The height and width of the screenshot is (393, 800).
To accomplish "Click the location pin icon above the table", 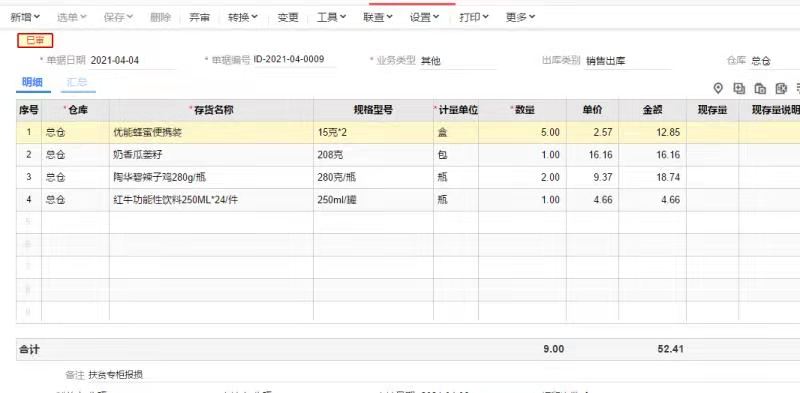I will coord(718,88).
